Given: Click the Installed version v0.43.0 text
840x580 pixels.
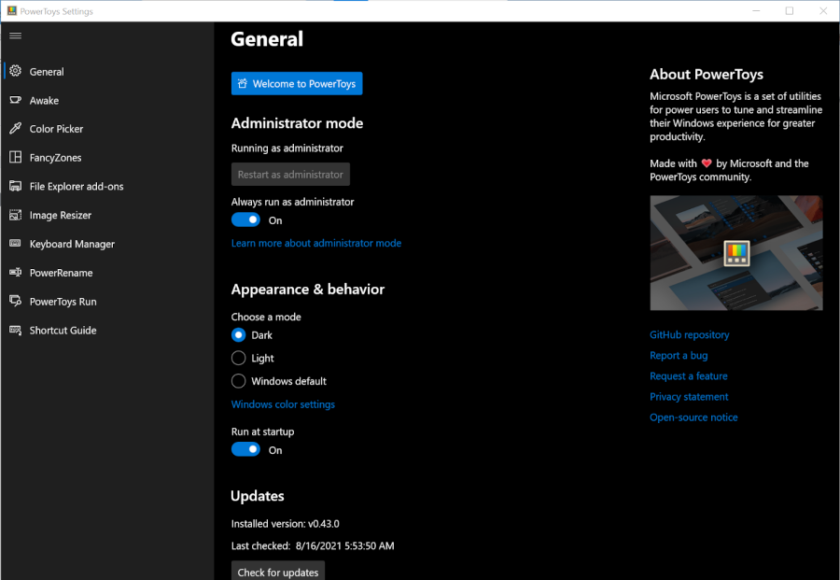Looking at the screenshot, I should pos(285,524).
